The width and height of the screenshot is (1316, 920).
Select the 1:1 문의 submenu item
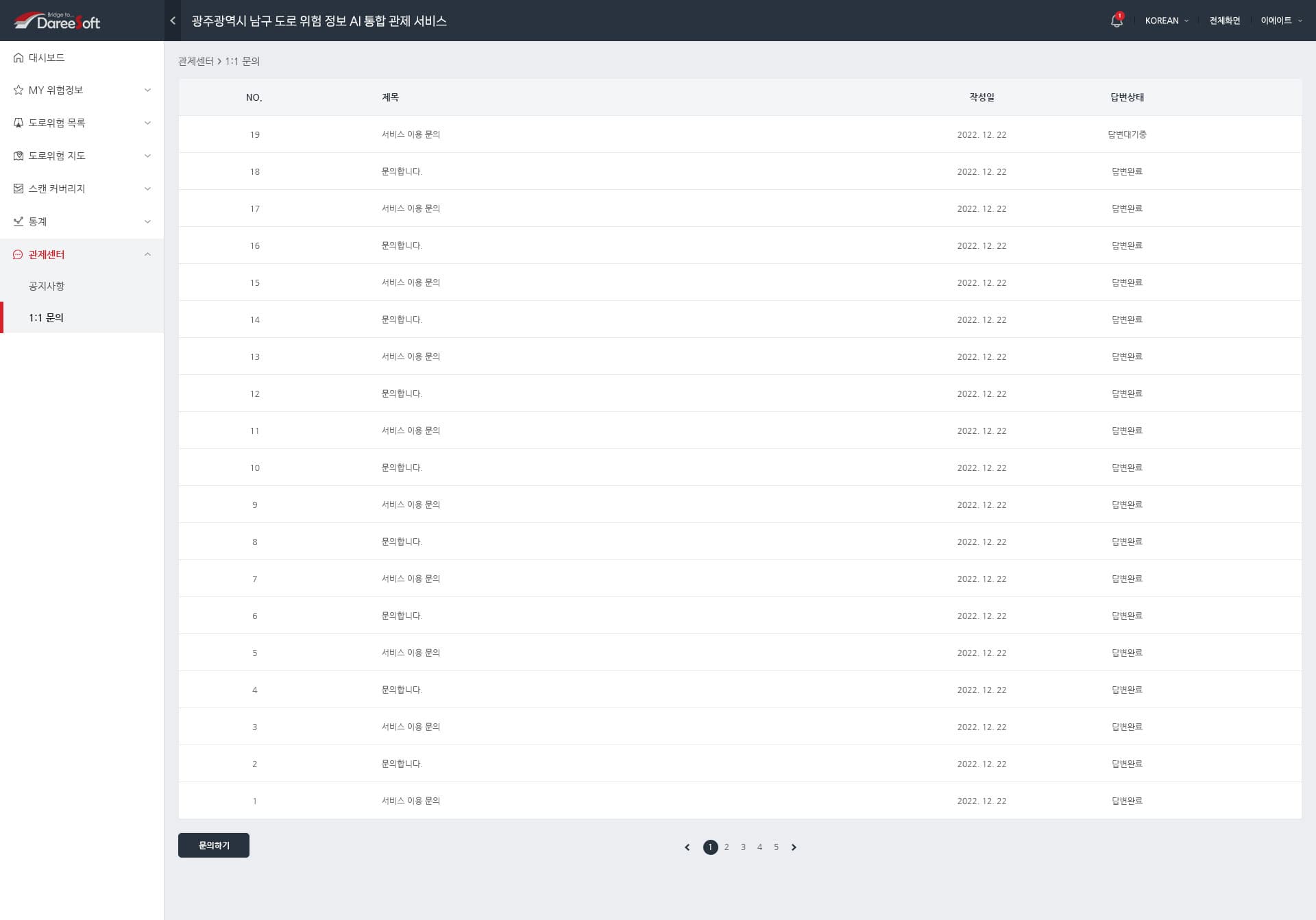[47, 317]
